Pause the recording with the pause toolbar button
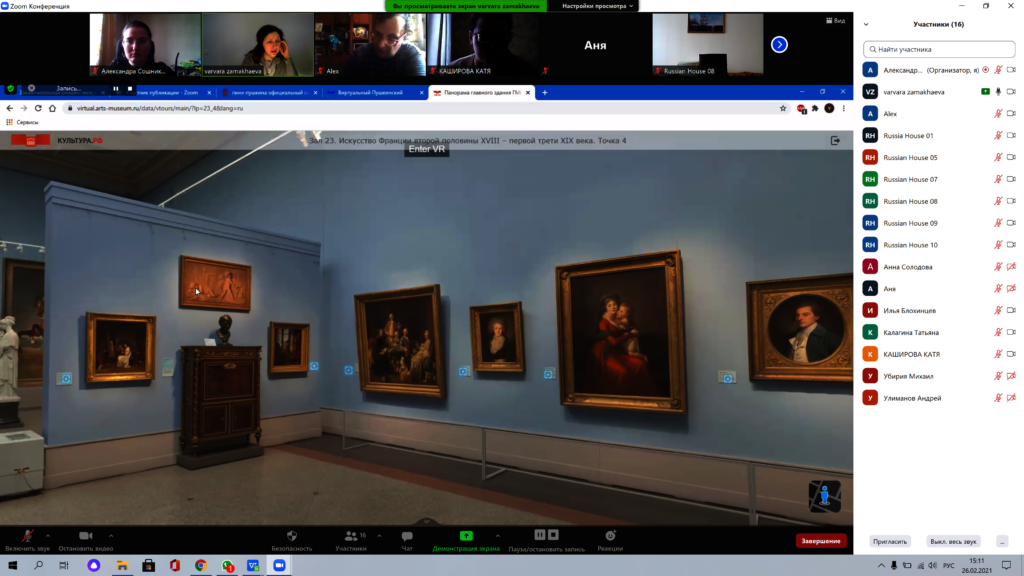Viewport: 1024px width, 576px height. pyautogui.click(x=539, y=535)
